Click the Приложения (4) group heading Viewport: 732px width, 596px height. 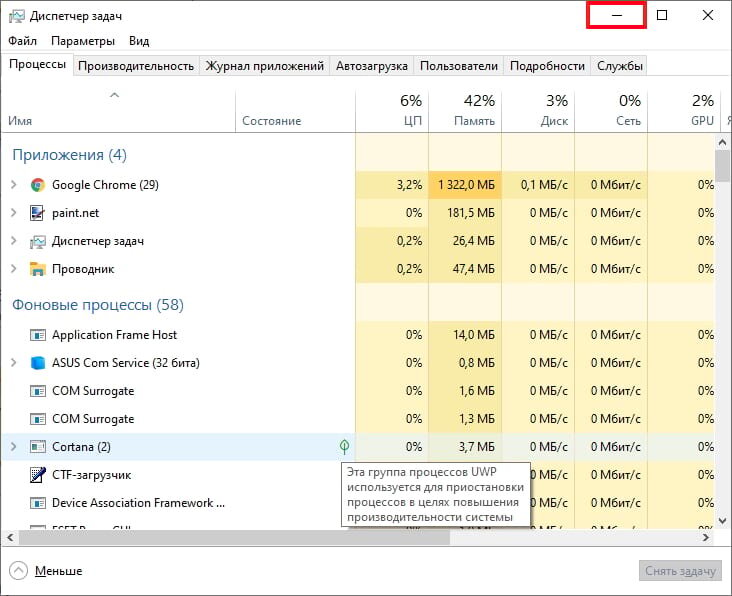click(70, 155)
